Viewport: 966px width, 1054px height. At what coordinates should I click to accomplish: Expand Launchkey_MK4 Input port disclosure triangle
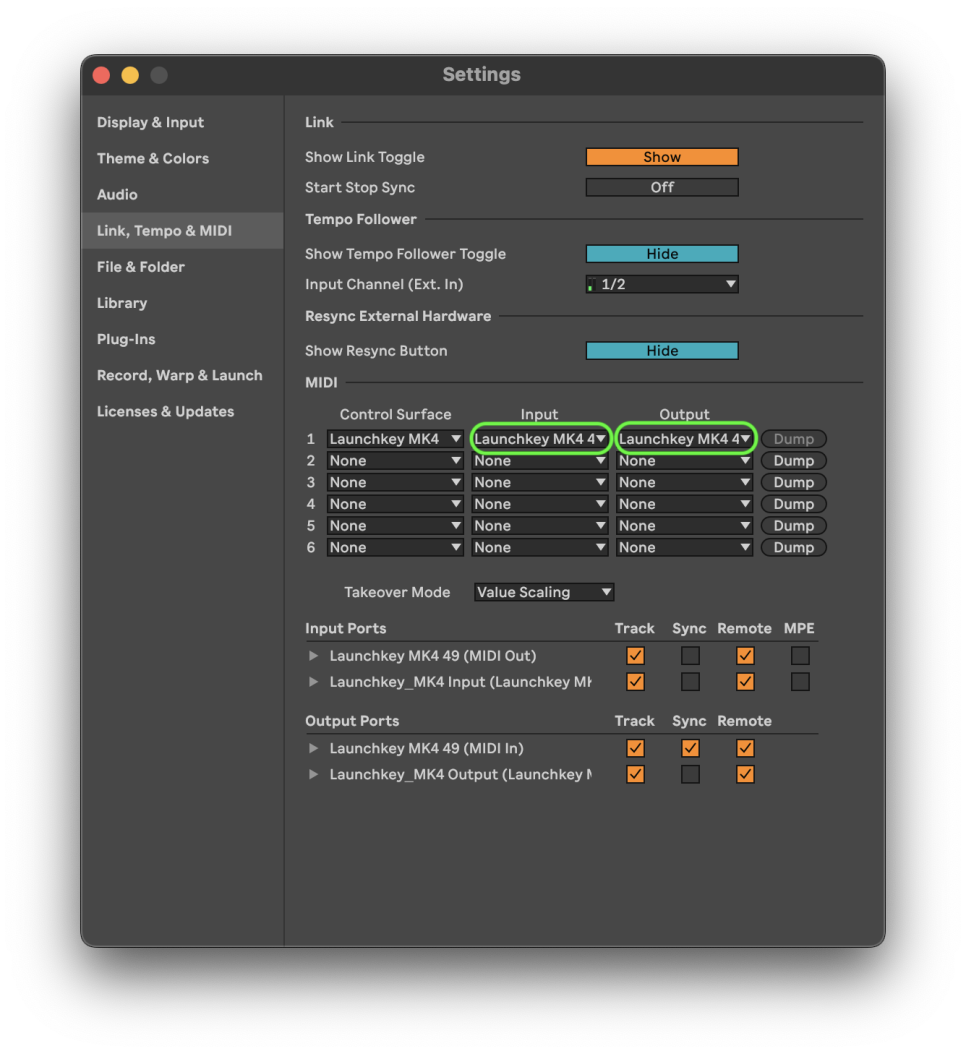pos(313,682)
